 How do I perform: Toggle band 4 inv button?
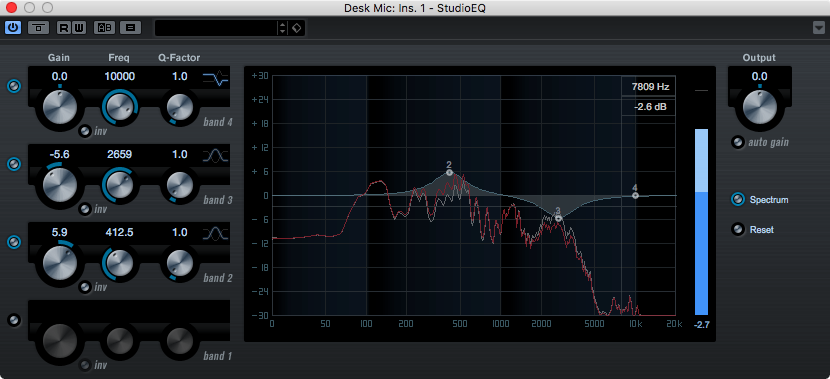point(84,131)
